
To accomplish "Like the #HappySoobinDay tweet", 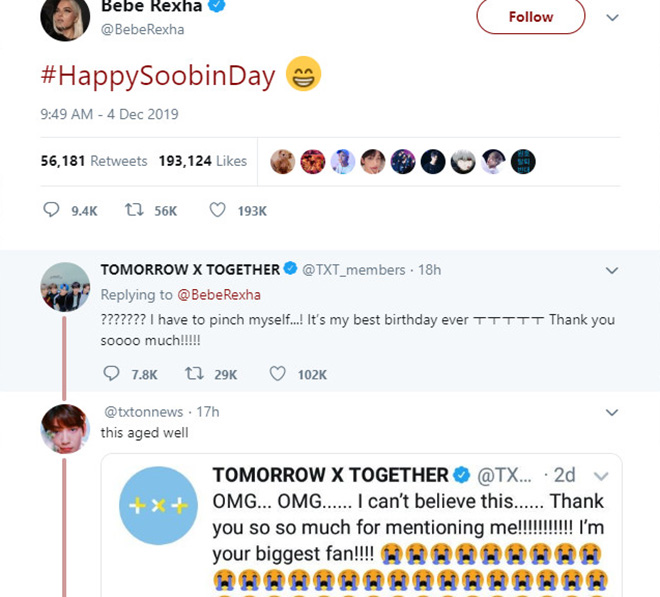I will (x=217, y=210).
